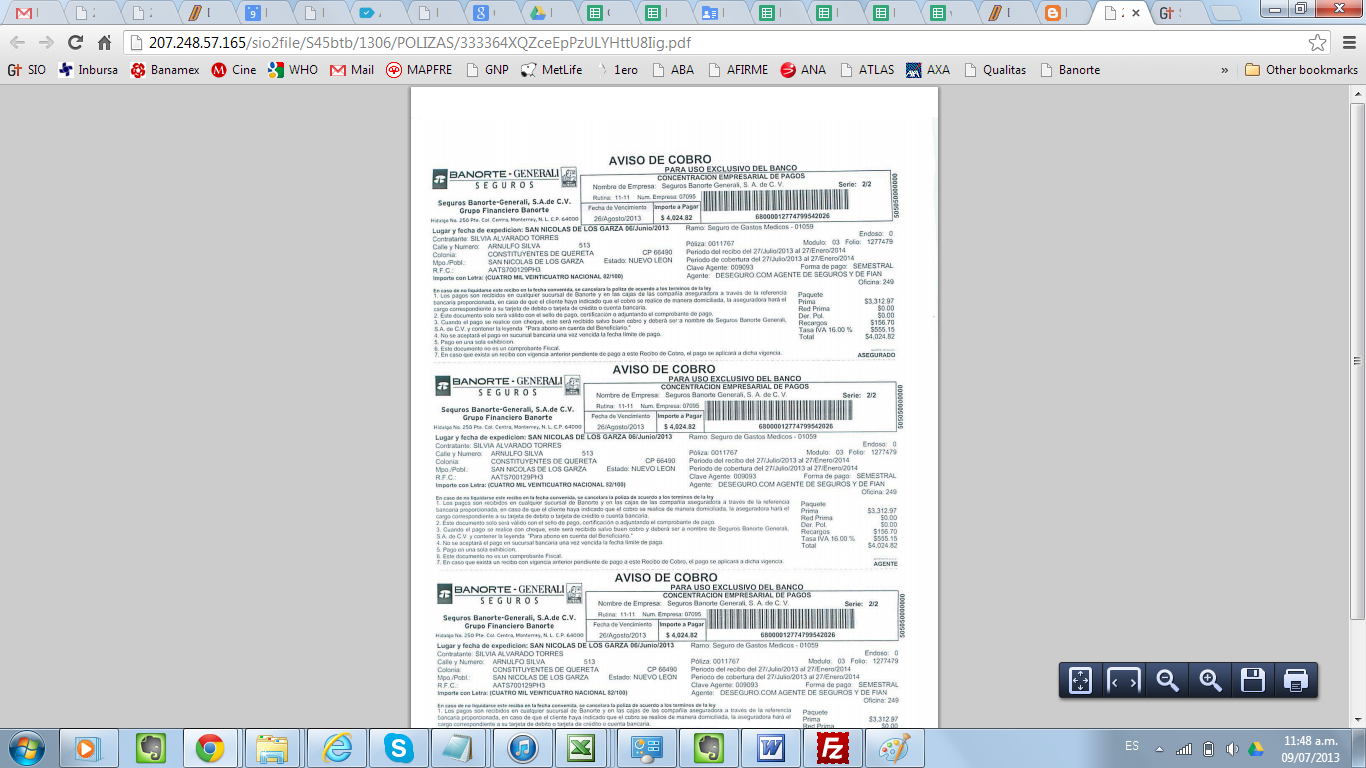Open the Chrome menu (three bars)

1347,43
